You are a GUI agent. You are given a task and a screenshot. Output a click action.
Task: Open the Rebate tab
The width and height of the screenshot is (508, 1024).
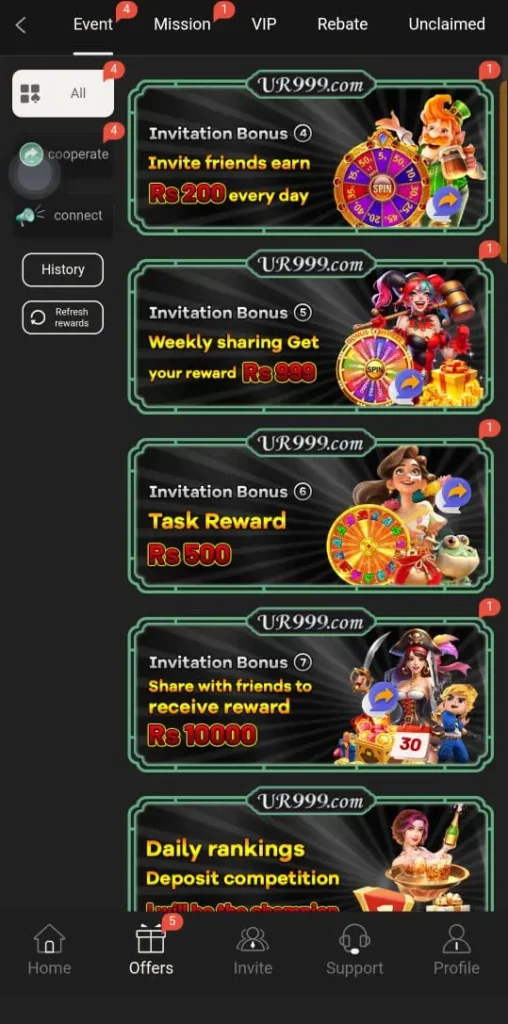pyautogui.click(x=342, y=25)
